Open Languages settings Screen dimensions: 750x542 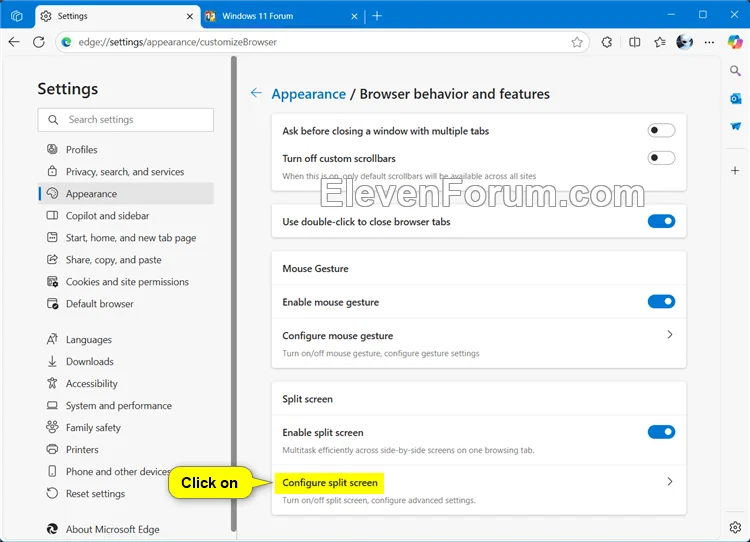click(x=126, y=340)
